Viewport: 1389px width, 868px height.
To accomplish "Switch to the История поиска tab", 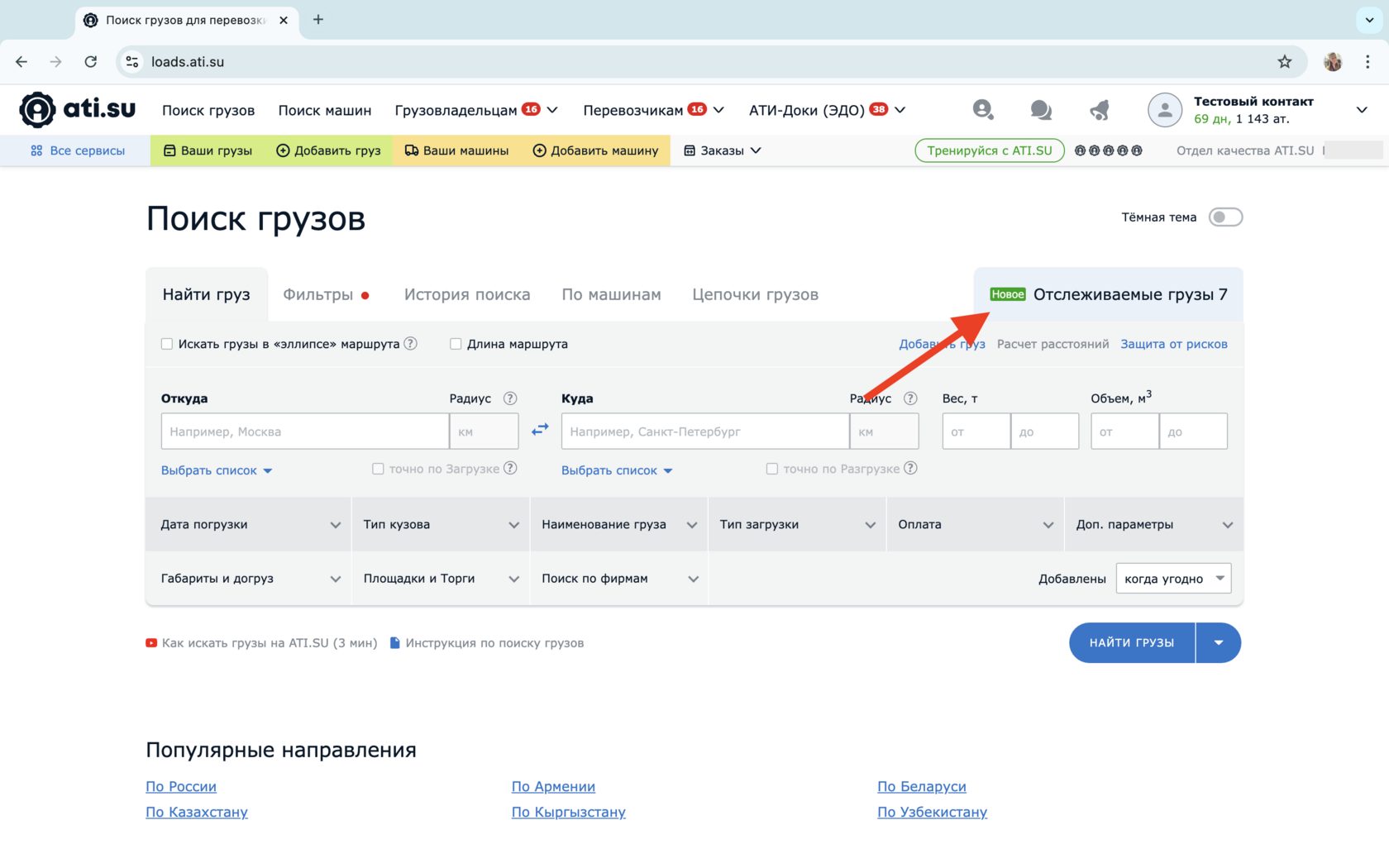I will coord(467,295).
